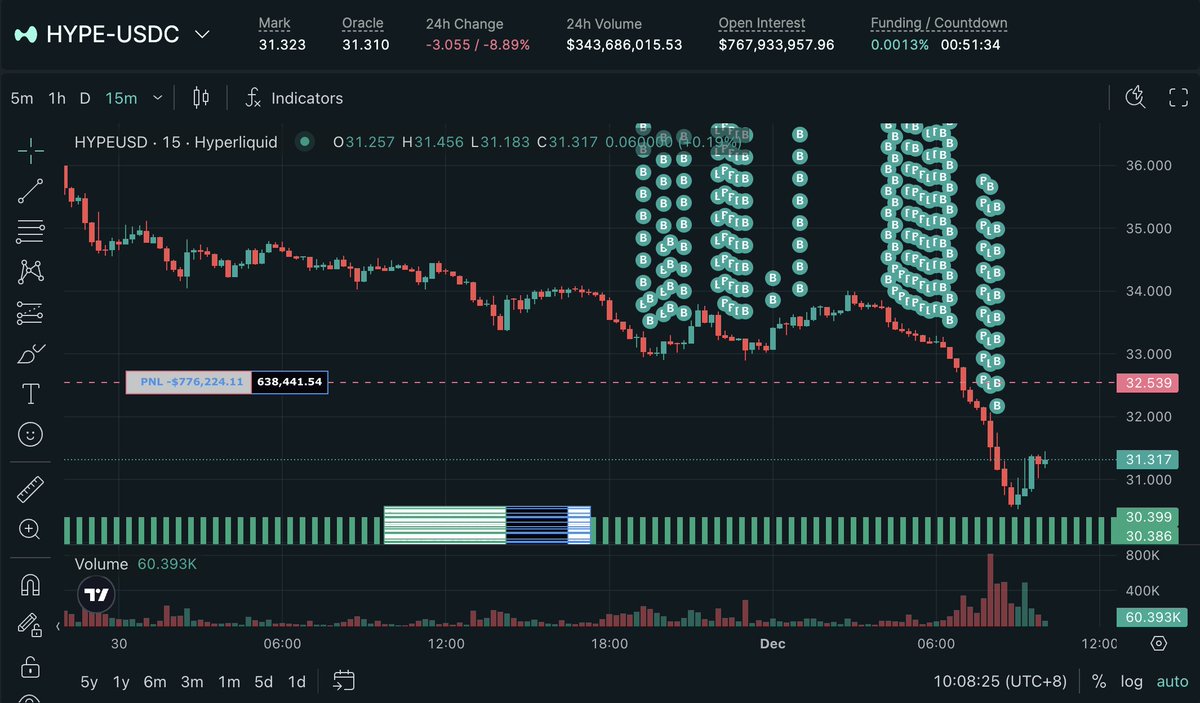Select the 5d range tab

263,681
